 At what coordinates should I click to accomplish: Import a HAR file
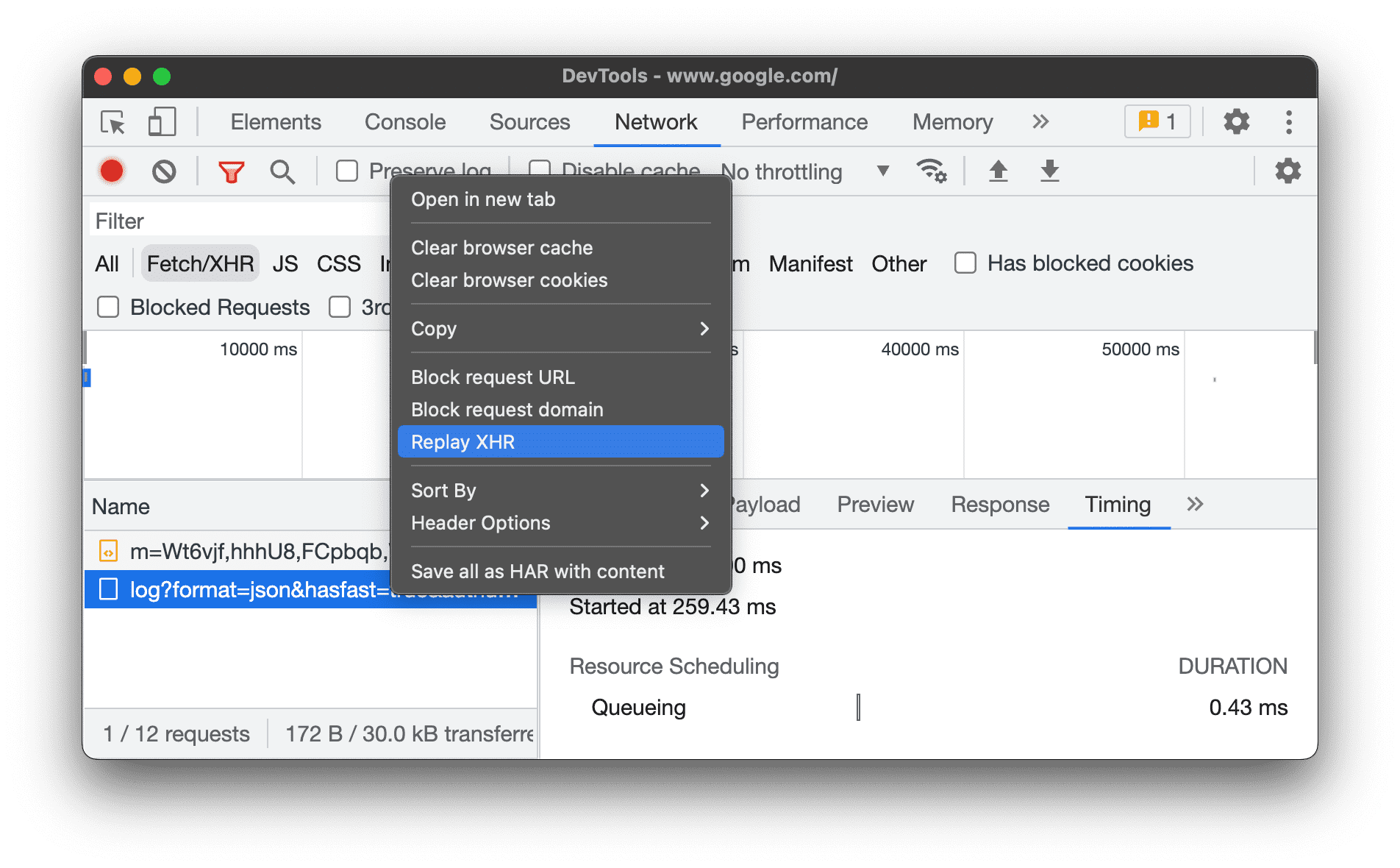[998, 171]
